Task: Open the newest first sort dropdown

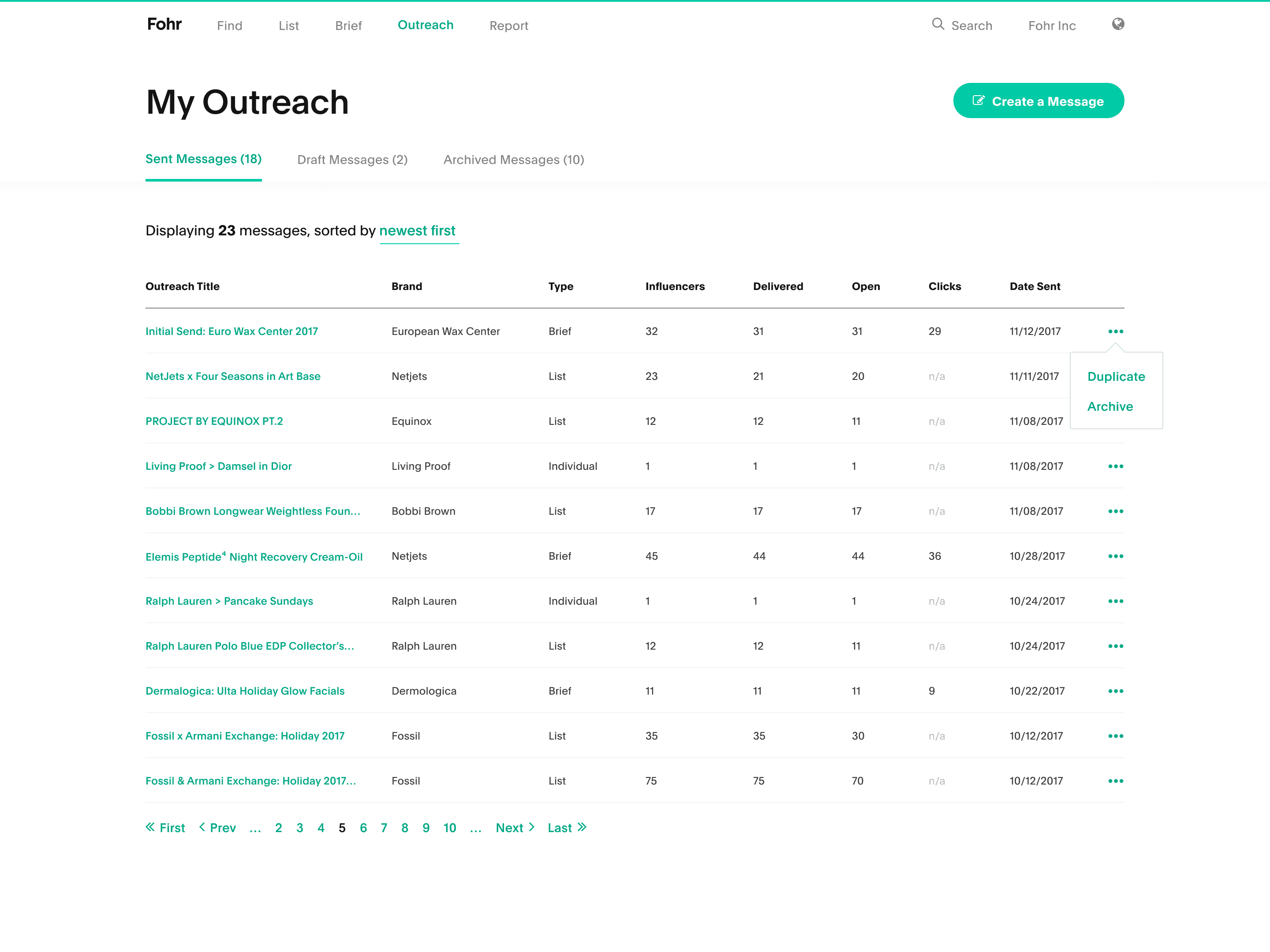Action: [418, 231]
